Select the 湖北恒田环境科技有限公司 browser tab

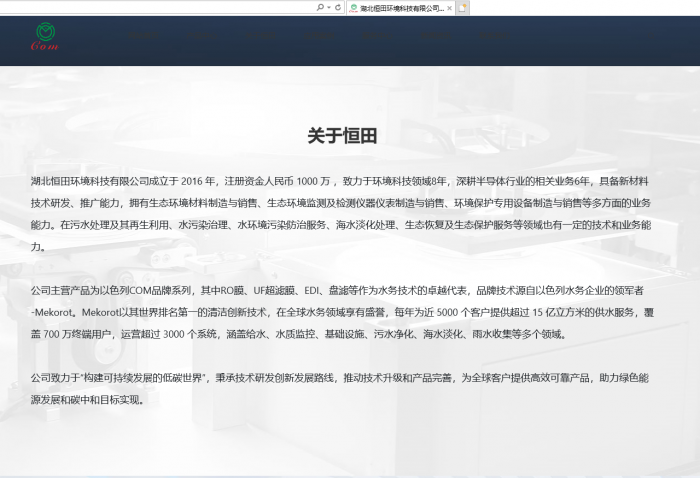[400, 8]
